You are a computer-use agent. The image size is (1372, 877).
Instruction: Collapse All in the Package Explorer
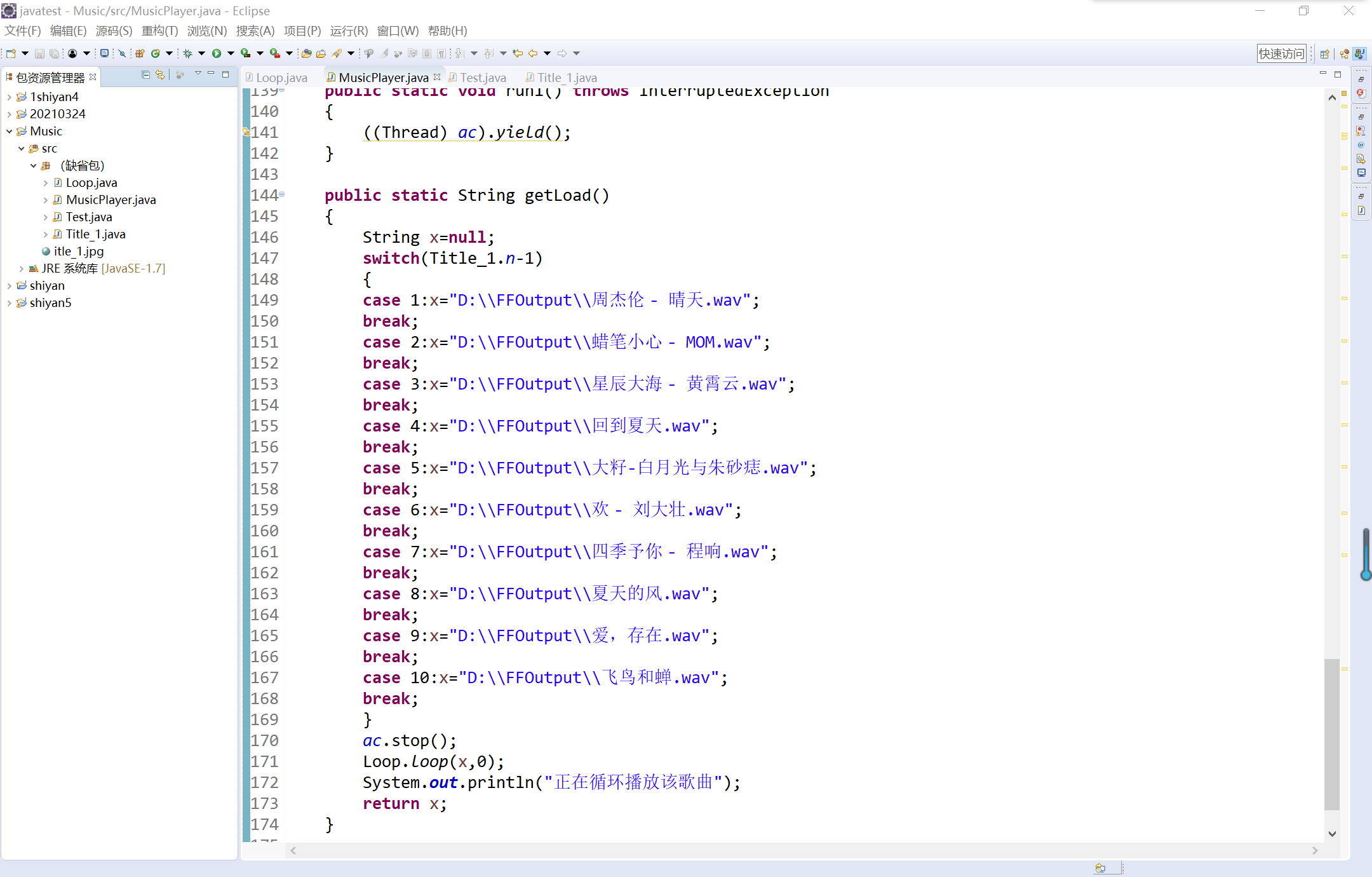coord(145,75)
